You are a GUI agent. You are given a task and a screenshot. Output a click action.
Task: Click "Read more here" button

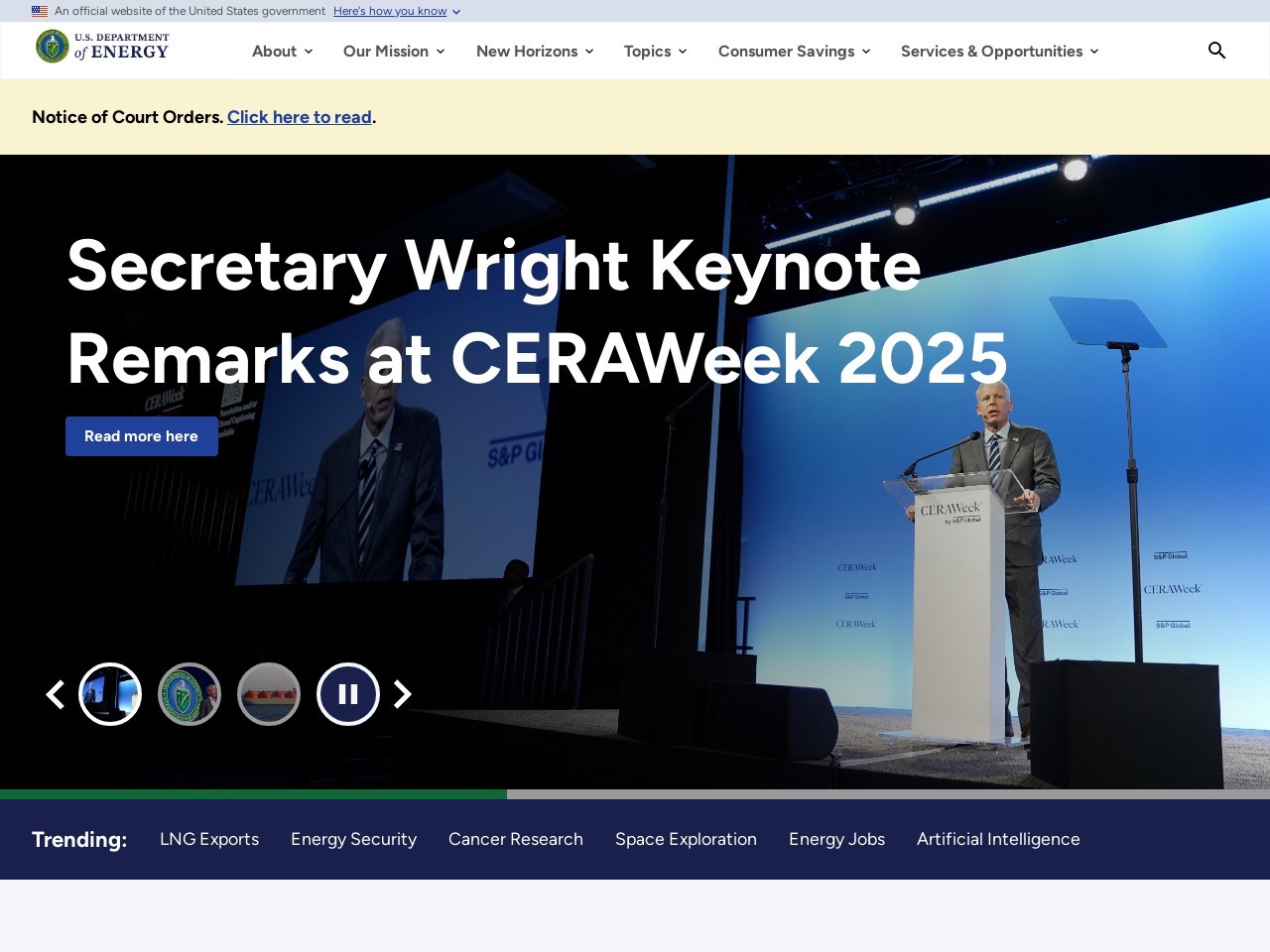tap(142, 436)
